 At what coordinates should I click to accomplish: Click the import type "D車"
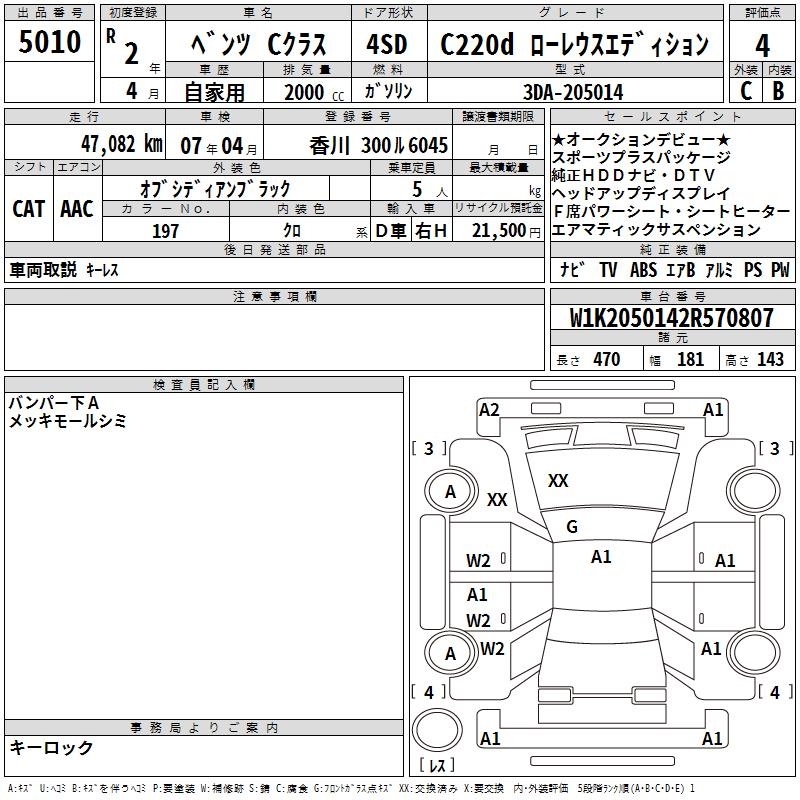pos(391,231)
